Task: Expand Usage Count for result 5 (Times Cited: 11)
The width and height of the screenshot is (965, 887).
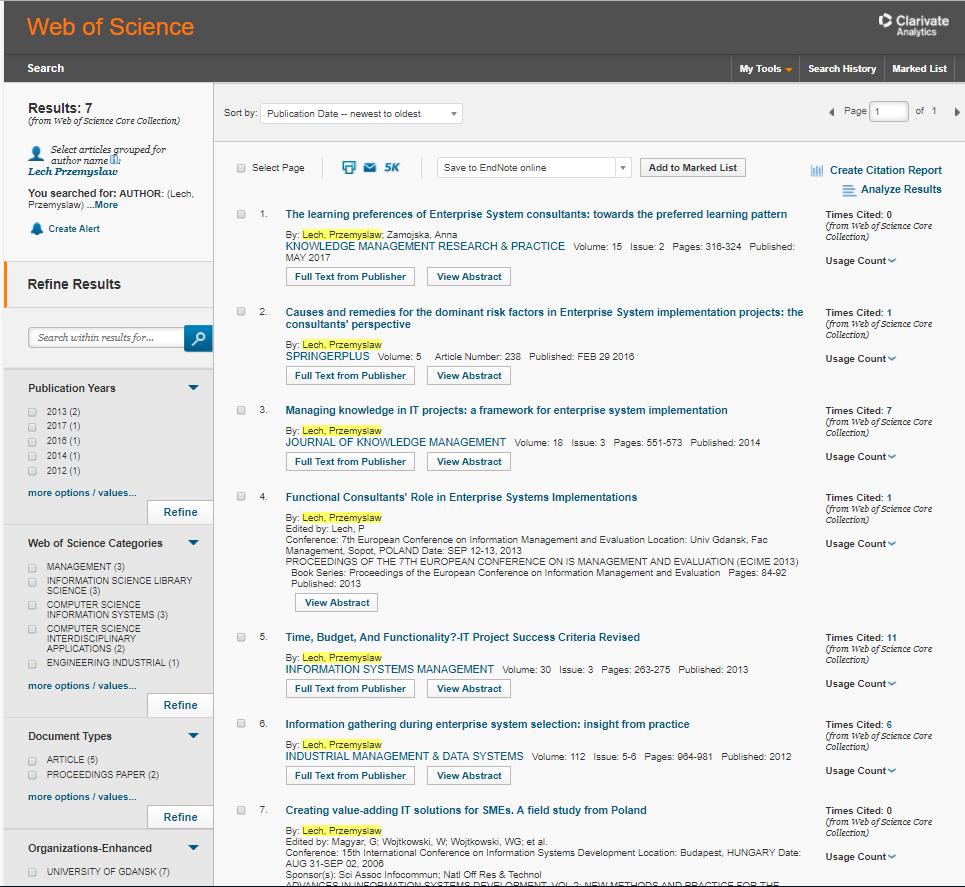Action: (860, 684)
